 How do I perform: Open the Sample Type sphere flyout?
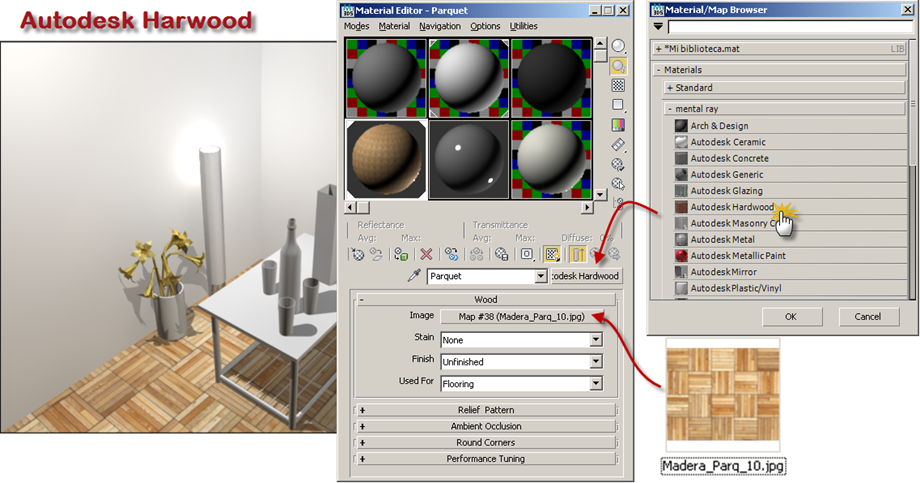pyautogui.click(x=618, y=46)
